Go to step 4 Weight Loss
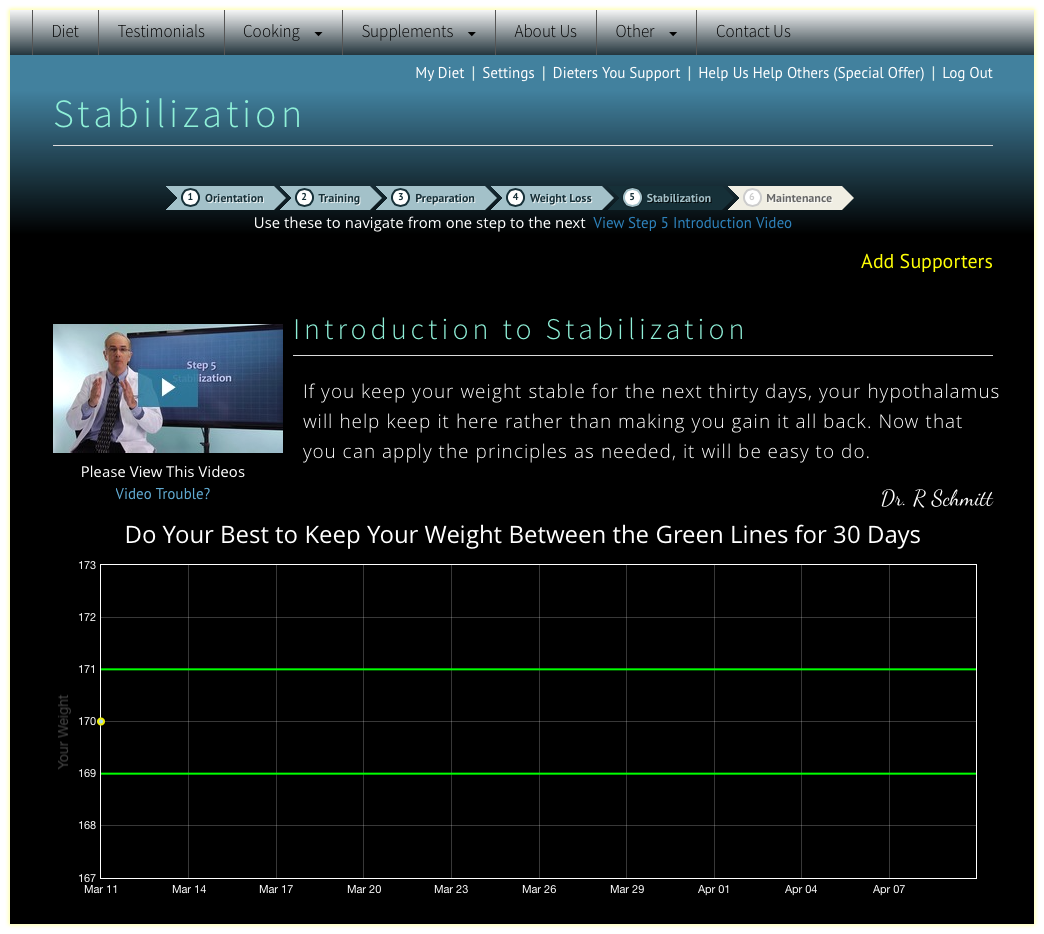 (551, 198)
